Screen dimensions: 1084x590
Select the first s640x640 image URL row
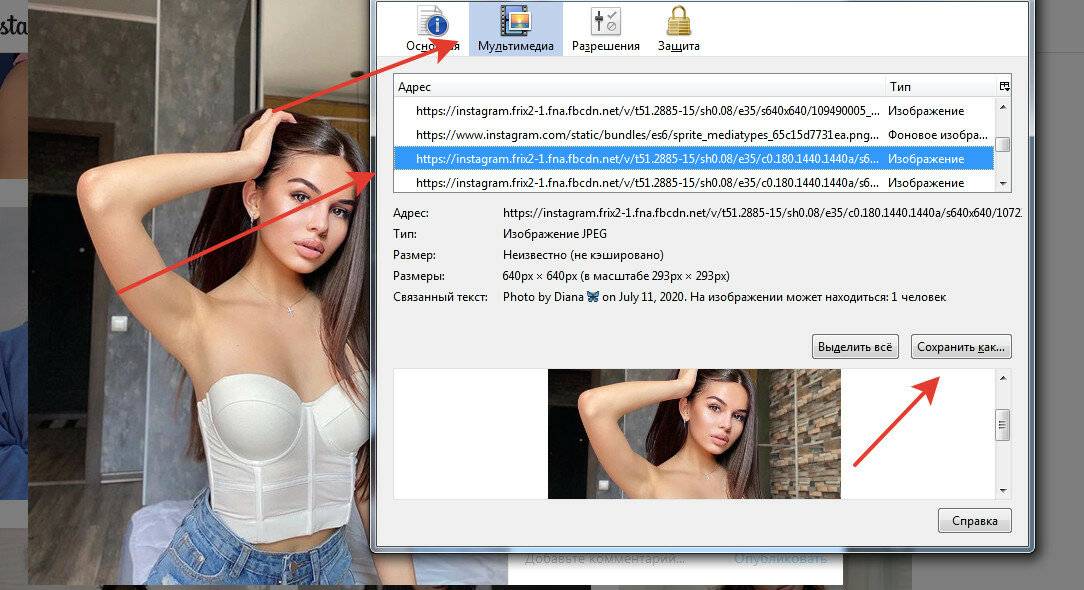(647, 110)
